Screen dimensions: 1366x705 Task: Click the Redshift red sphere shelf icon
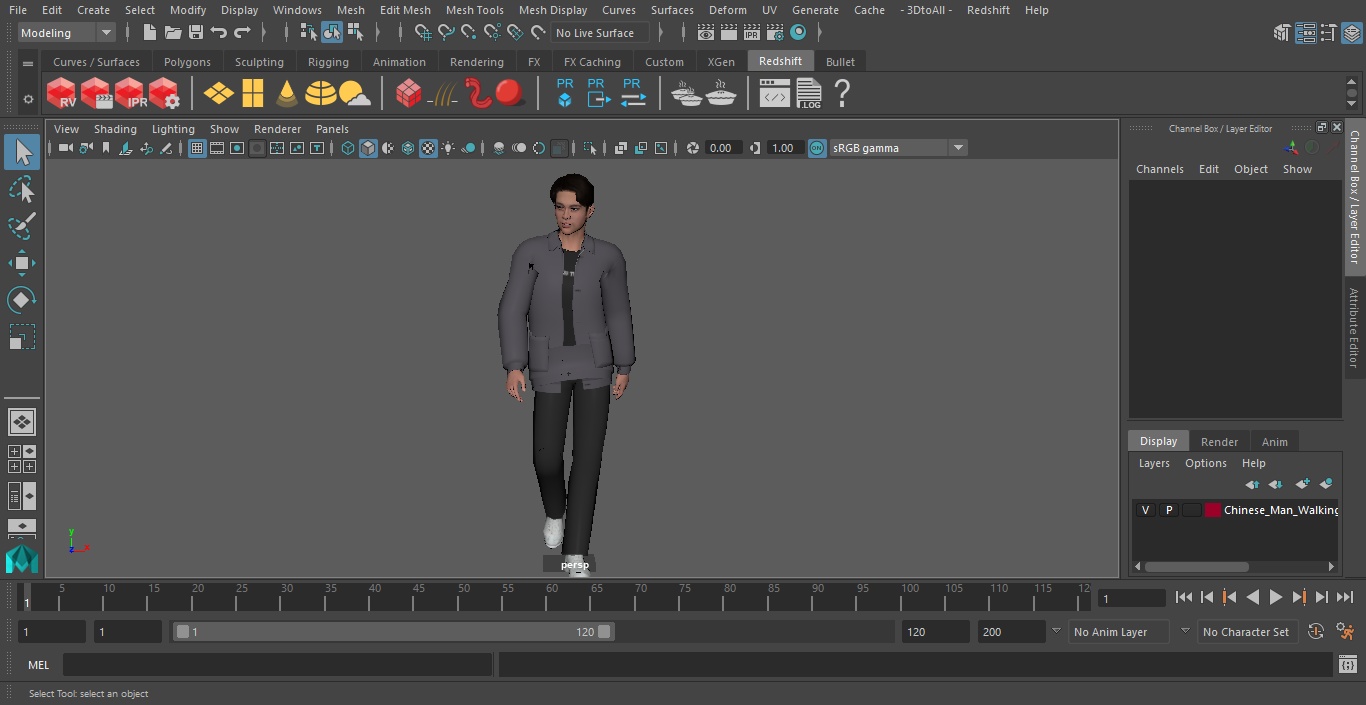(510, 94)
